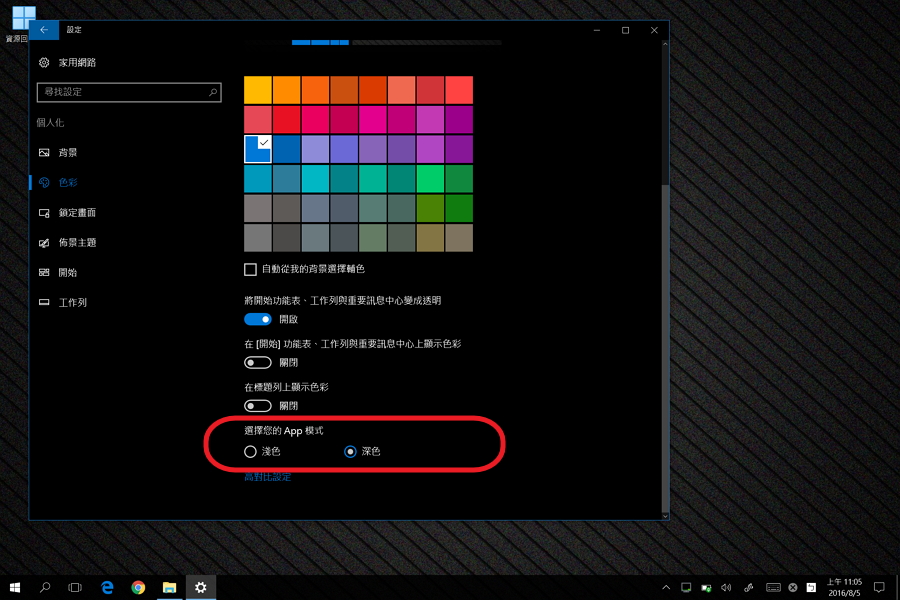Viewport: 900px width, 600px height.
Task: Select 淺色 (Light) app mode
Action: (250, 451)
